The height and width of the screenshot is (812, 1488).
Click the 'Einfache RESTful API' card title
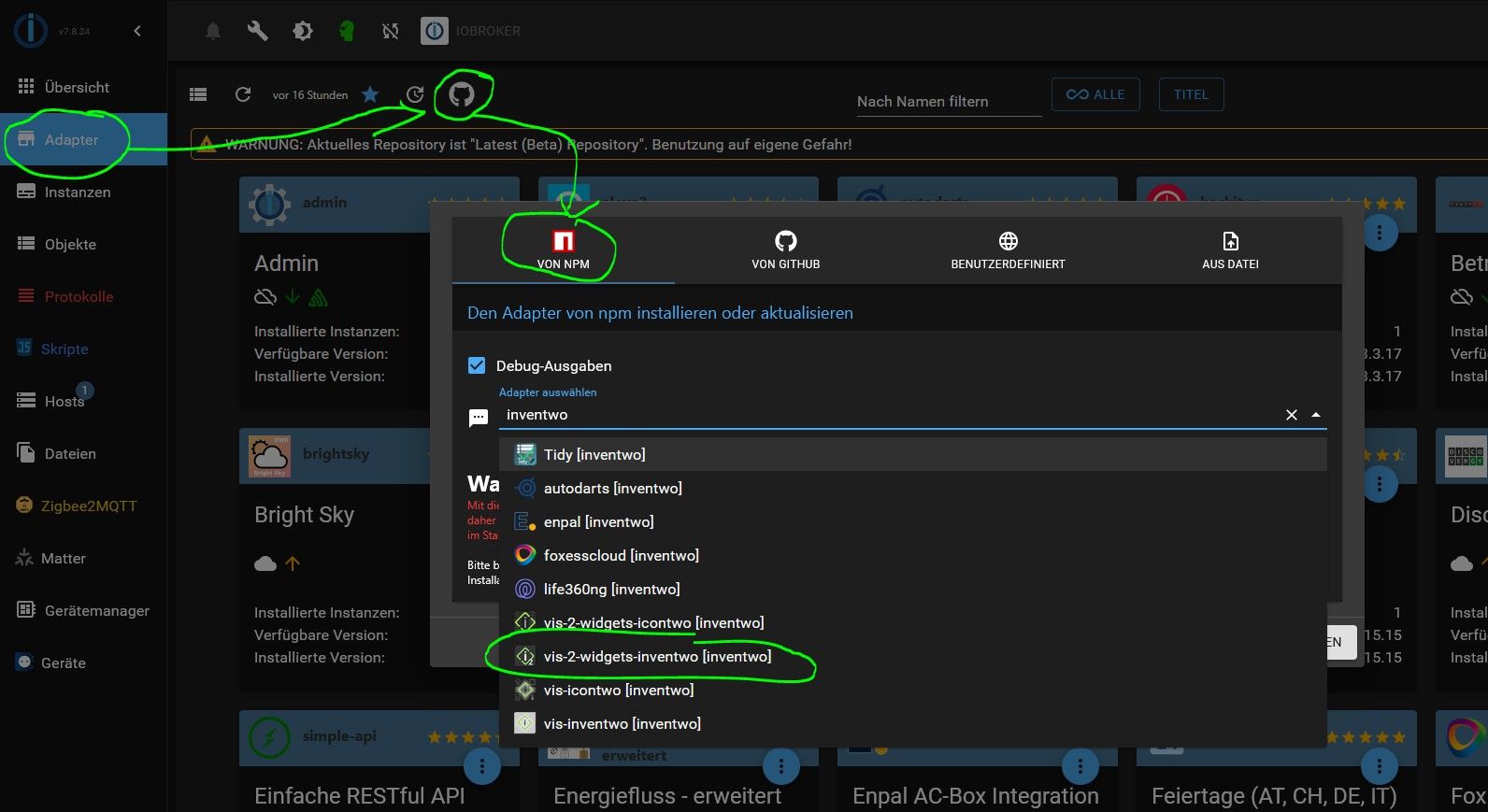[x=359, y=796]
